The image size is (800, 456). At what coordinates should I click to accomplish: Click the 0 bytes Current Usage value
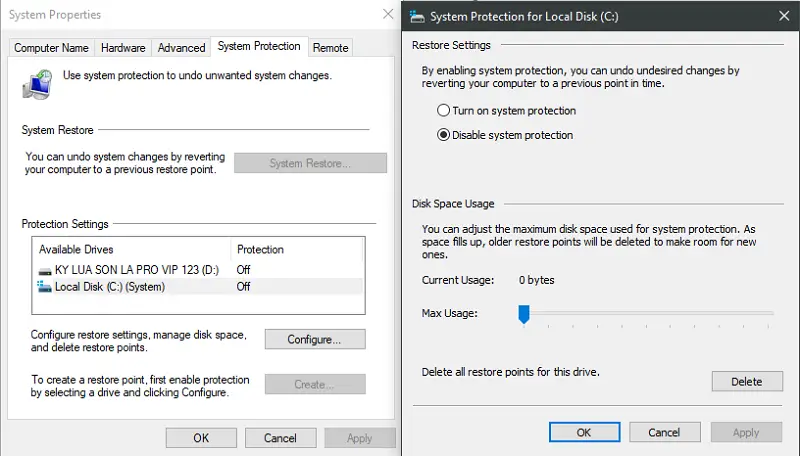(536, 280)
